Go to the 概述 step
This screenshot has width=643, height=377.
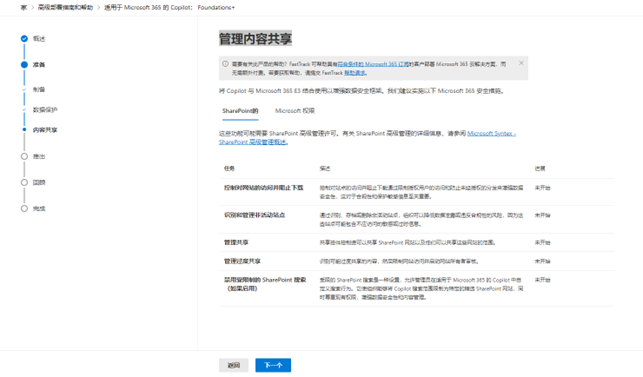click(x=39, y=39)
